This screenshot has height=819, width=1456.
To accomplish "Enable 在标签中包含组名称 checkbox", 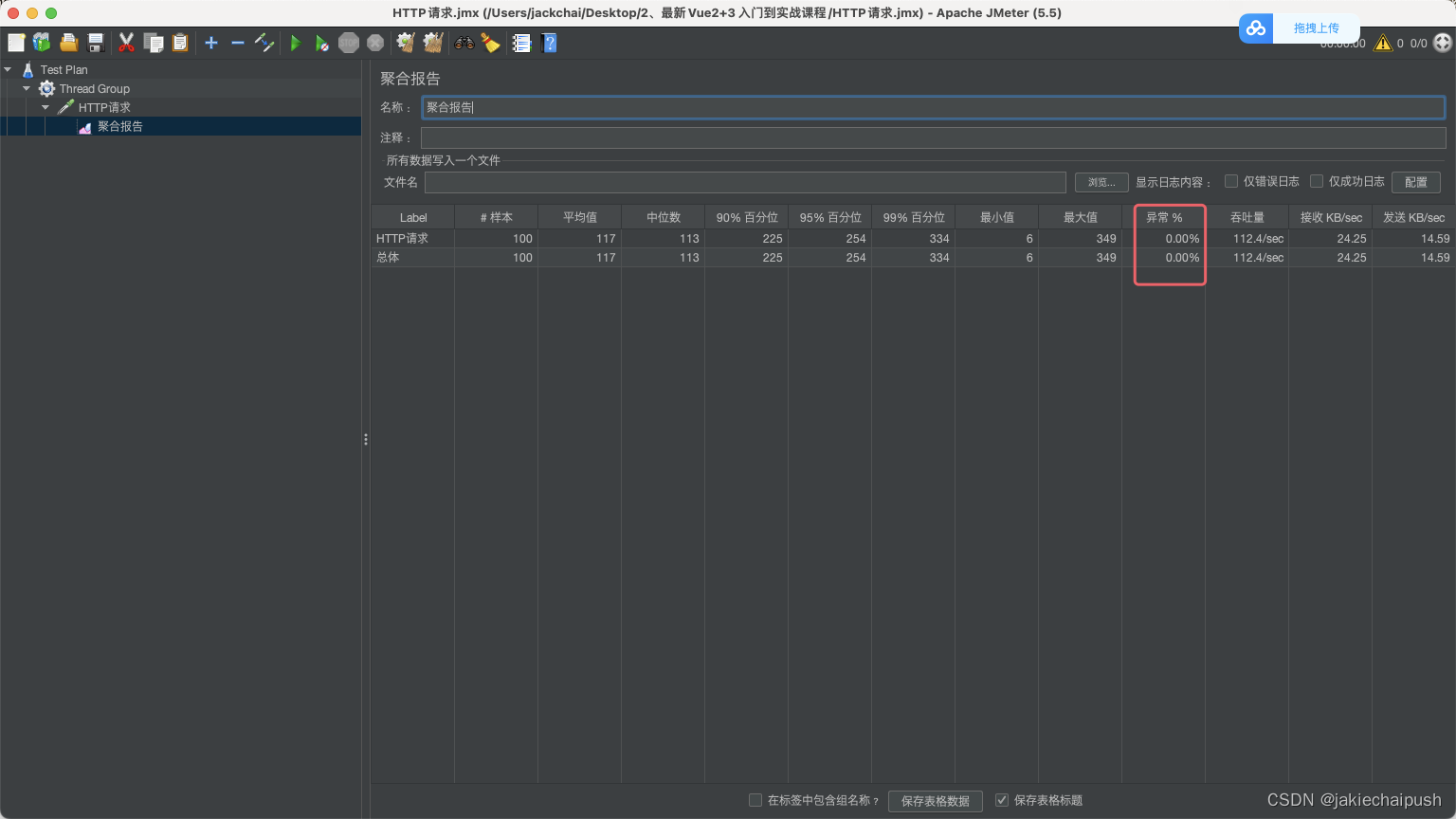I will [755, 800].
